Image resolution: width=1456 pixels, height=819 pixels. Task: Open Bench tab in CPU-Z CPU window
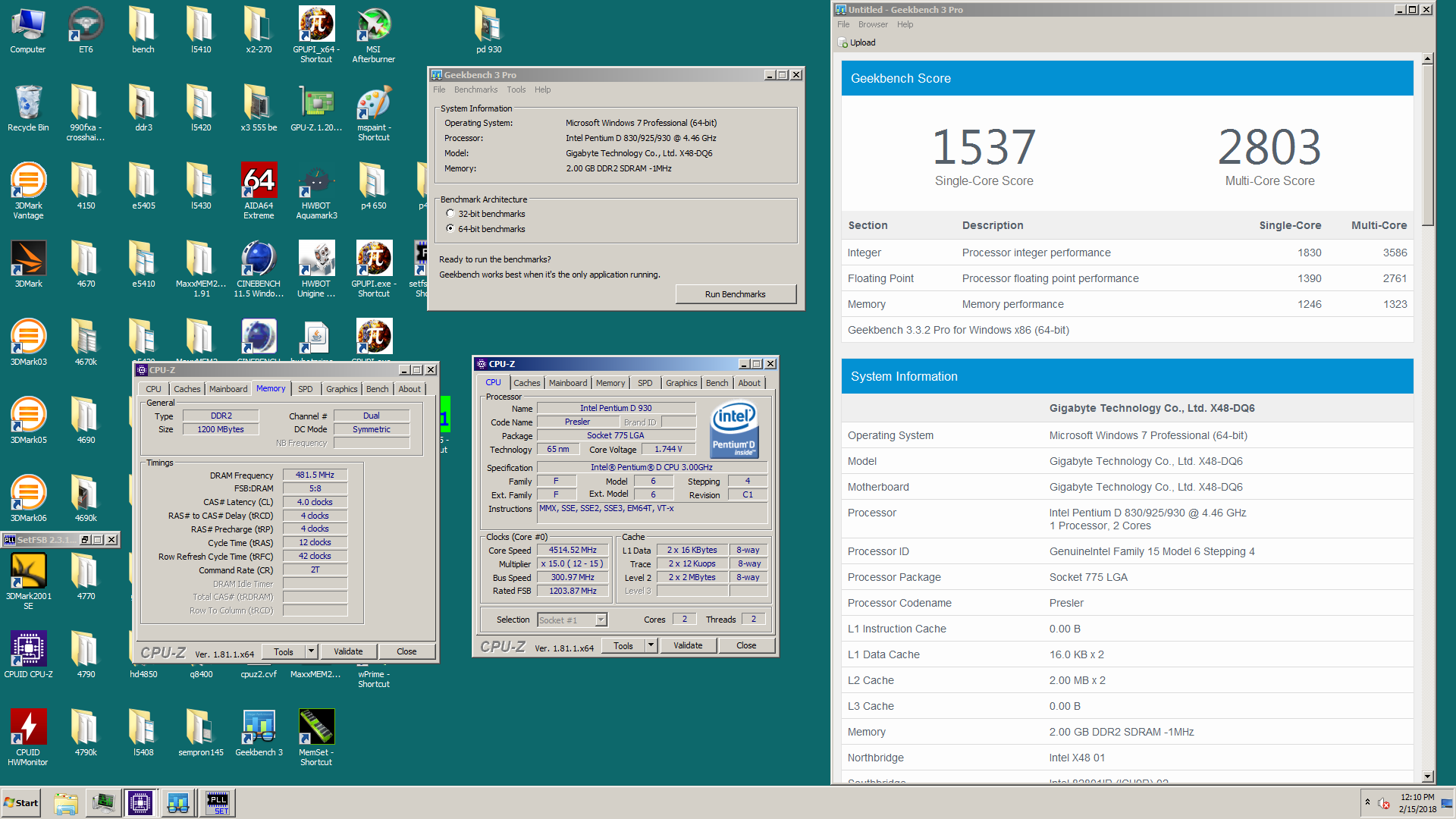click(x=717, y=383)
